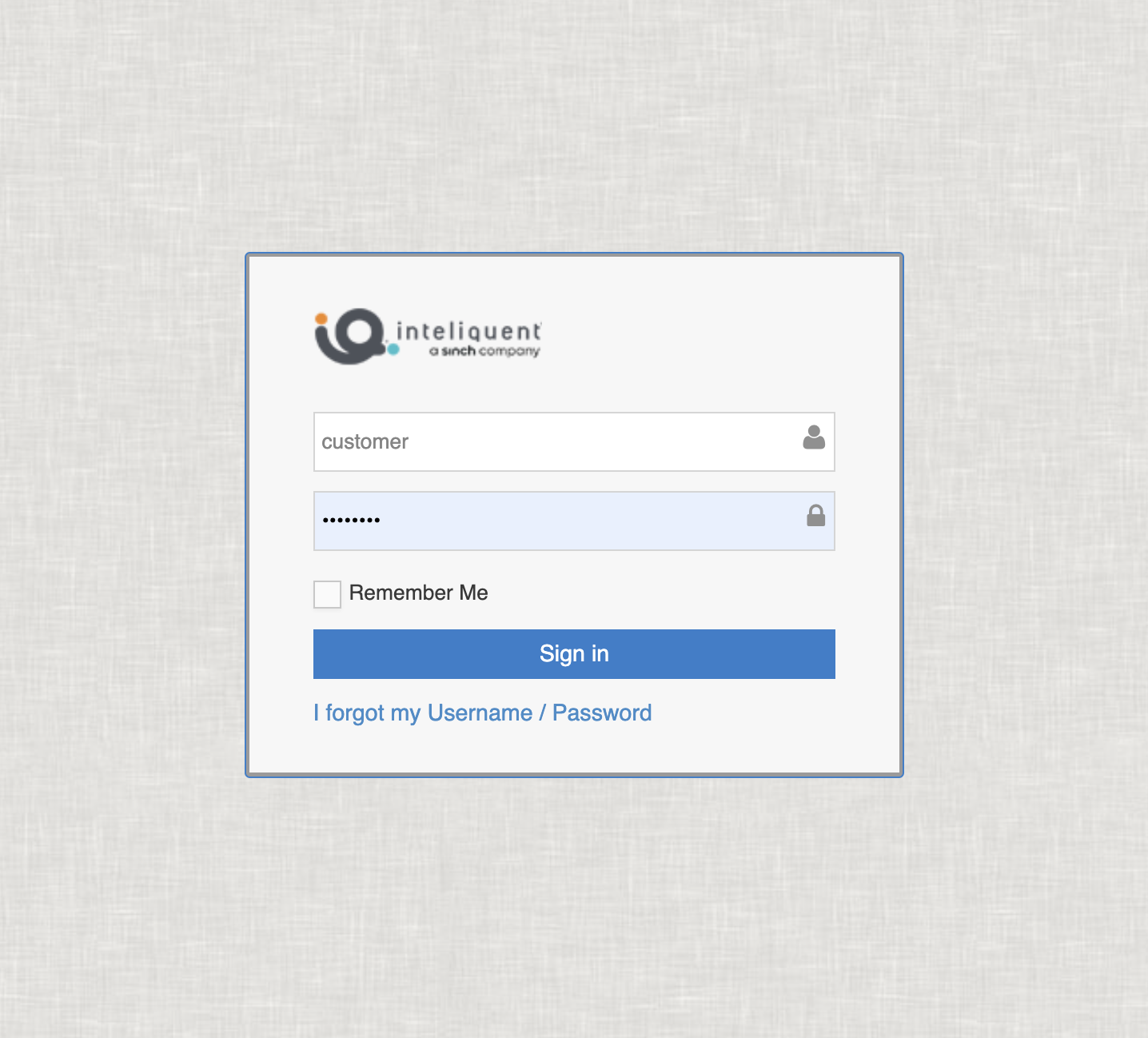Screen dimensions: 1148x1038
Task: Click the word 'Username' in forgot link
Action: point(480,713)
